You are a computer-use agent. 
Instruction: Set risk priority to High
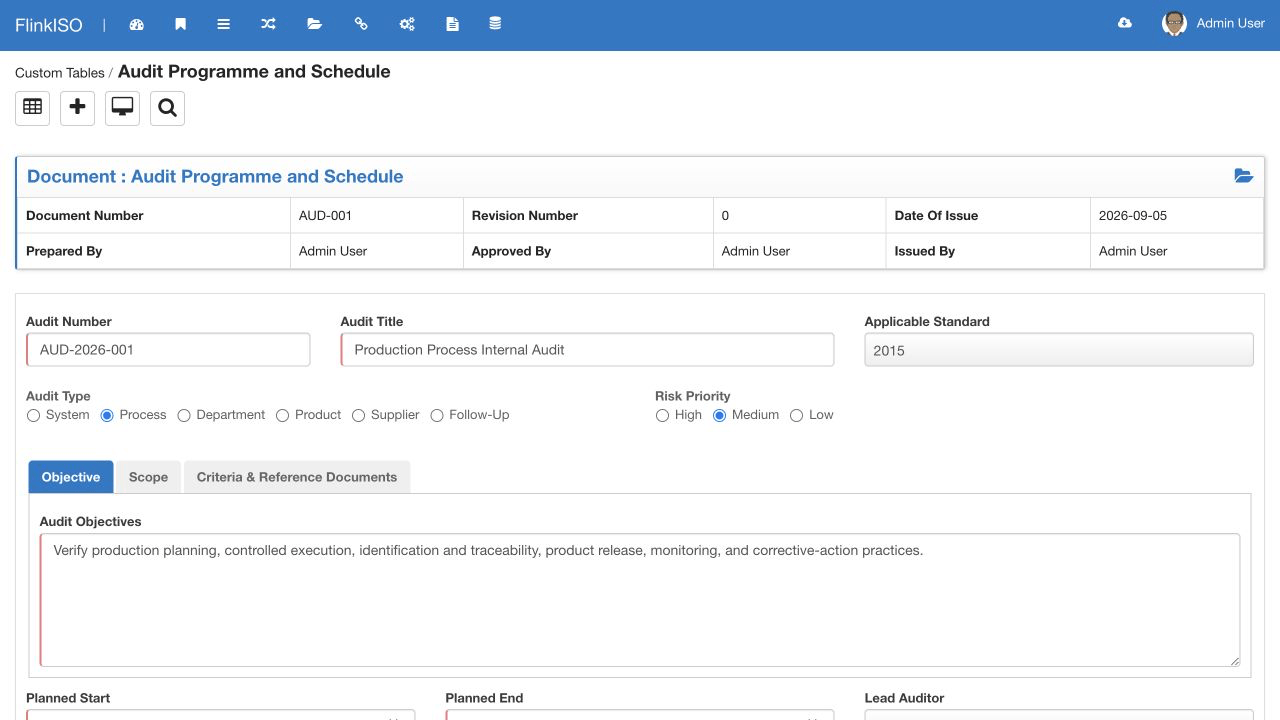tap(662, 415)
